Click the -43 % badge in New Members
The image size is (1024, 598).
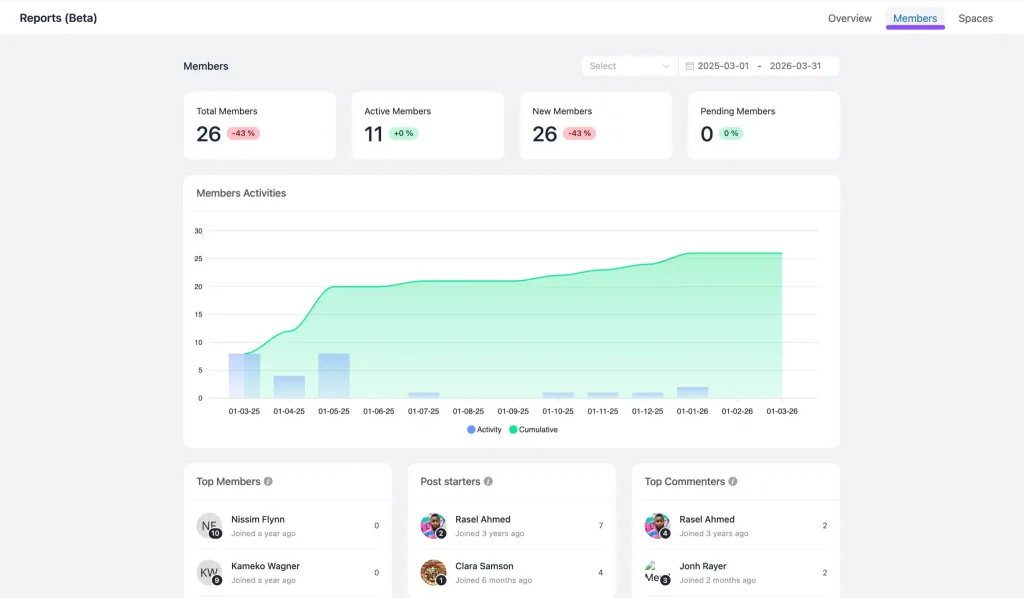coord(579,133)
